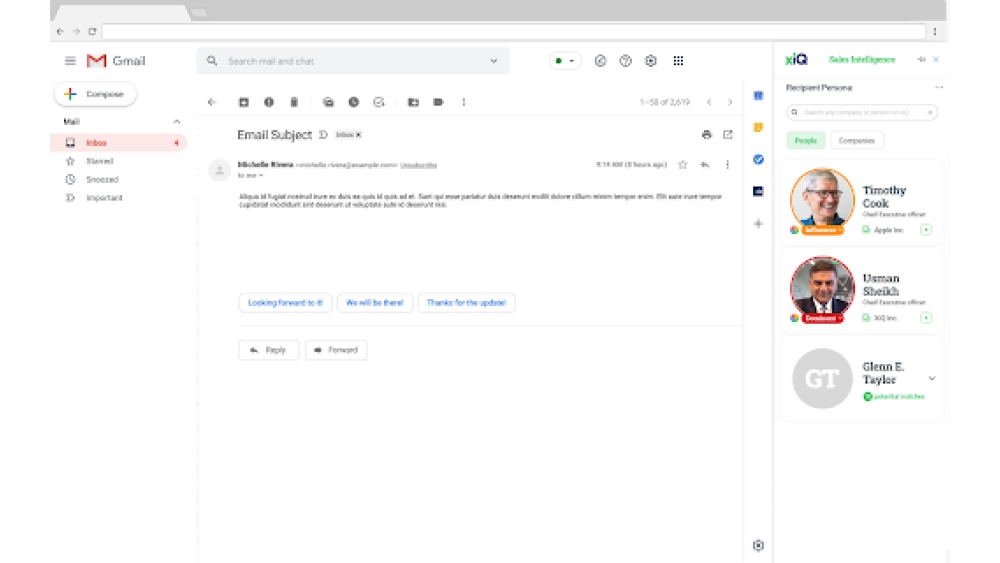
Task: Open search options dropdown arrow
Action: pyautogui.click(x=494, y=61)
